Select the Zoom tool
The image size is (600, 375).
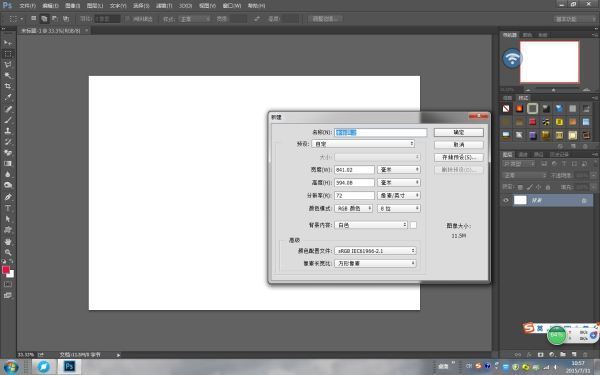tap(8, 253)
